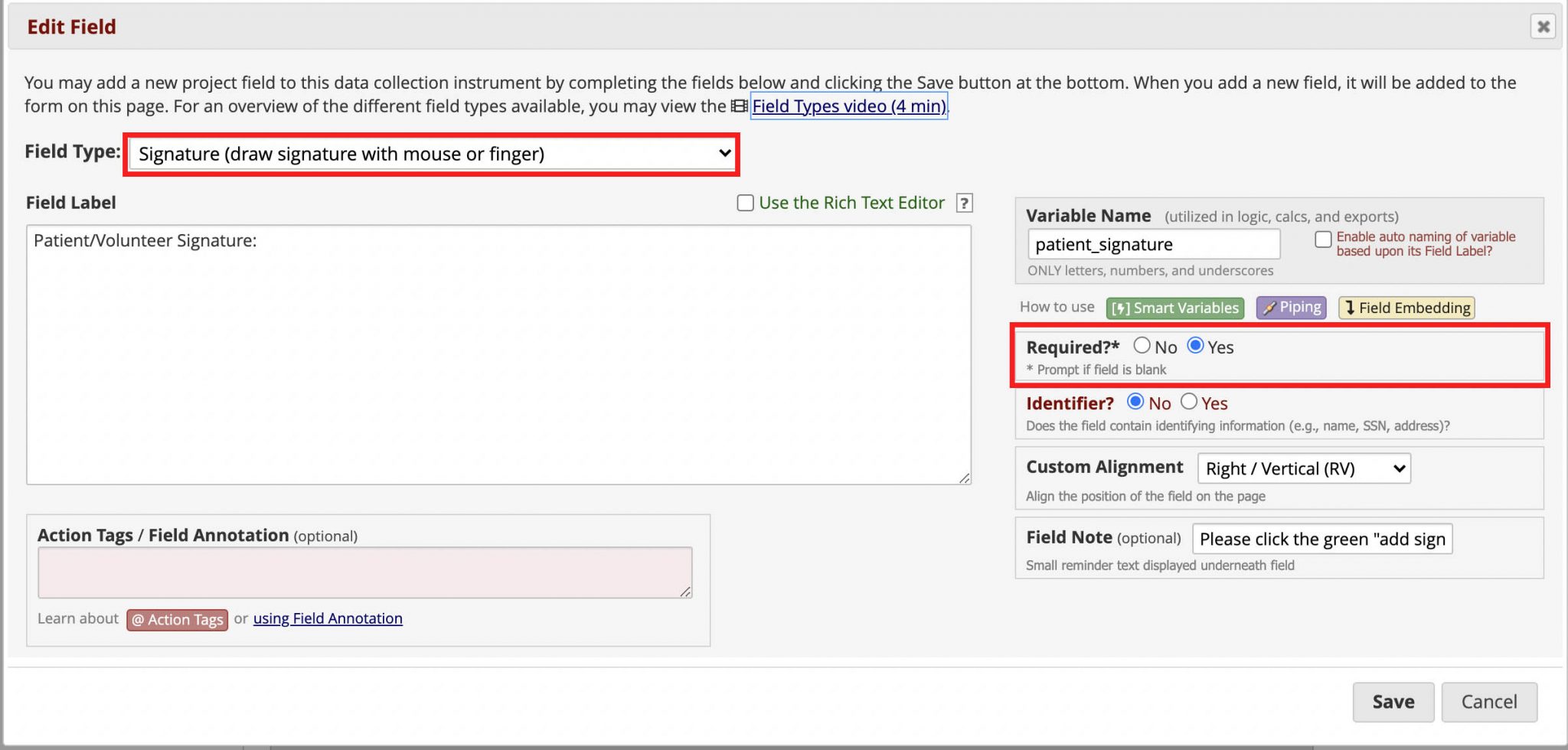Follow the using Field Annotation link

coord(328,618)
